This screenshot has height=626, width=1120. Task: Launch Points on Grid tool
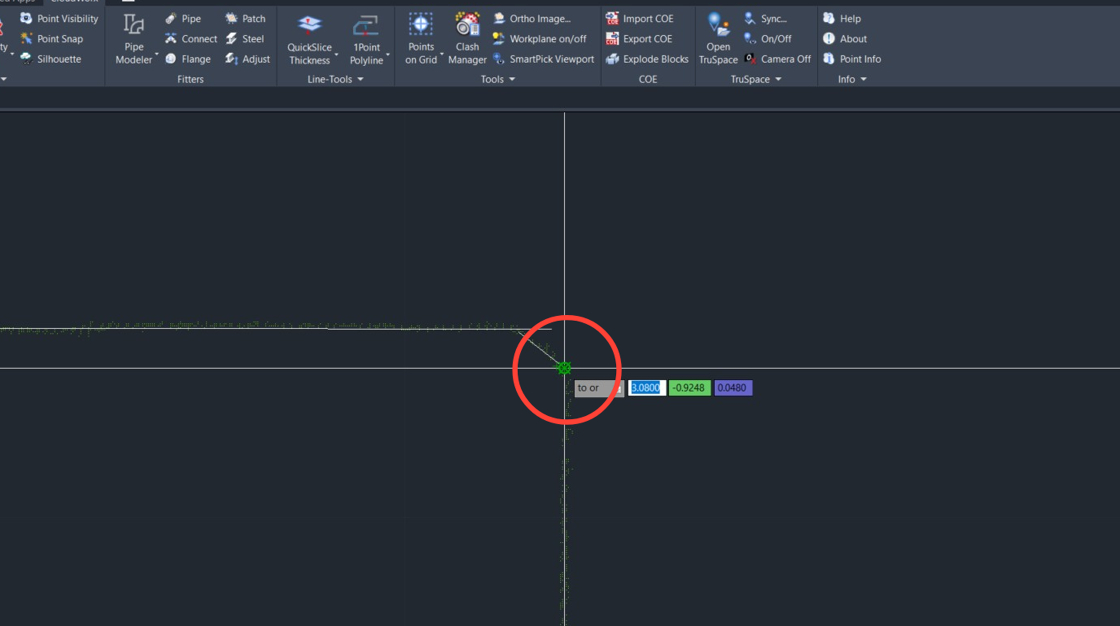[x=421, y=39]
